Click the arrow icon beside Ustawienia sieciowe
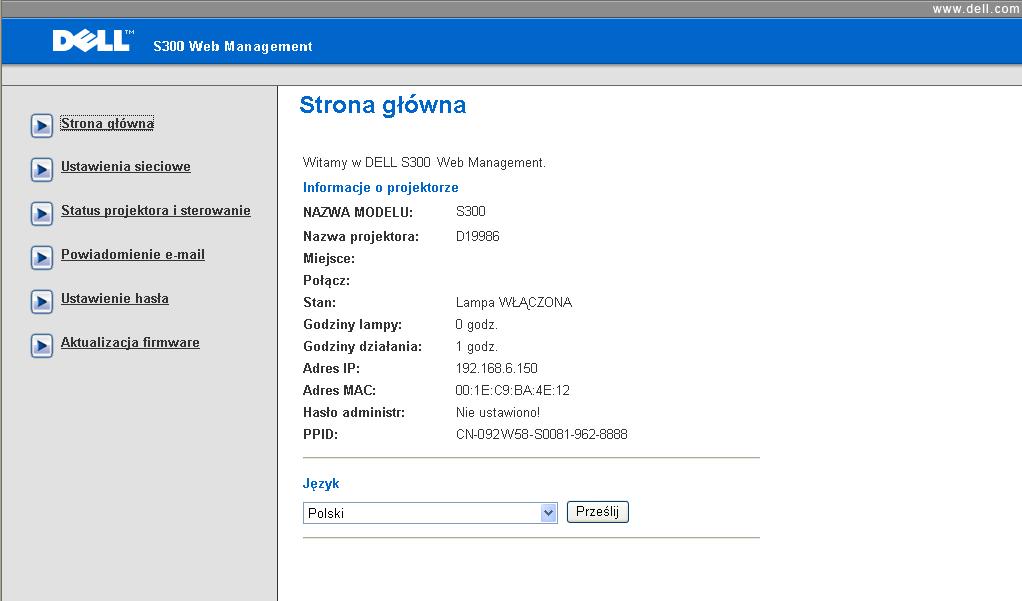 click(42, 169)
